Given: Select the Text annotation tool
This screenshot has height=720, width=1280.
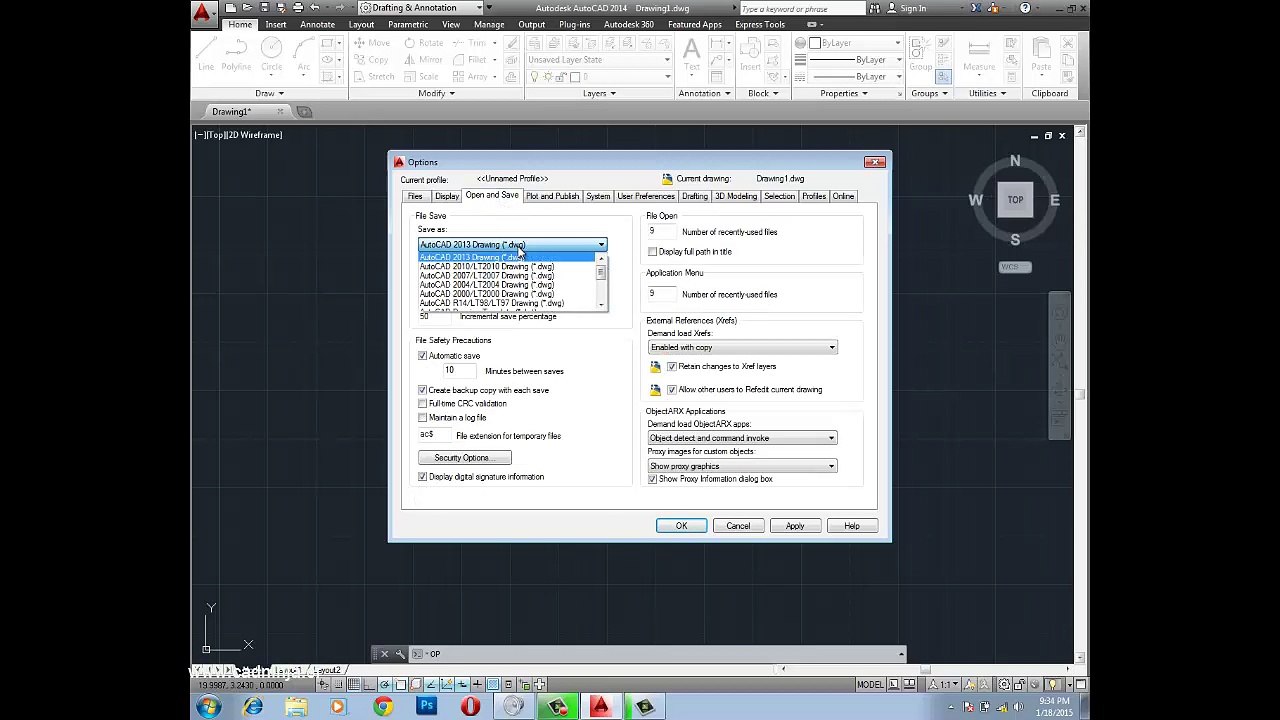Looking at the screenshot, I should pos(691,55).
